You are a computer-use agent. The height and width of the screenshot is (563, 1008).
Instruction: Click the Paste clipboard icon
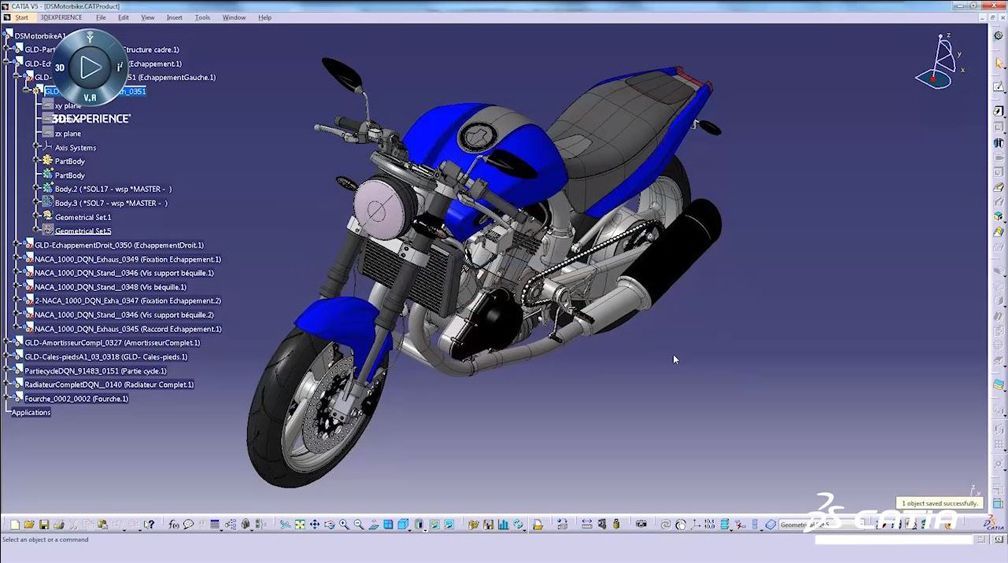[102, 525]
